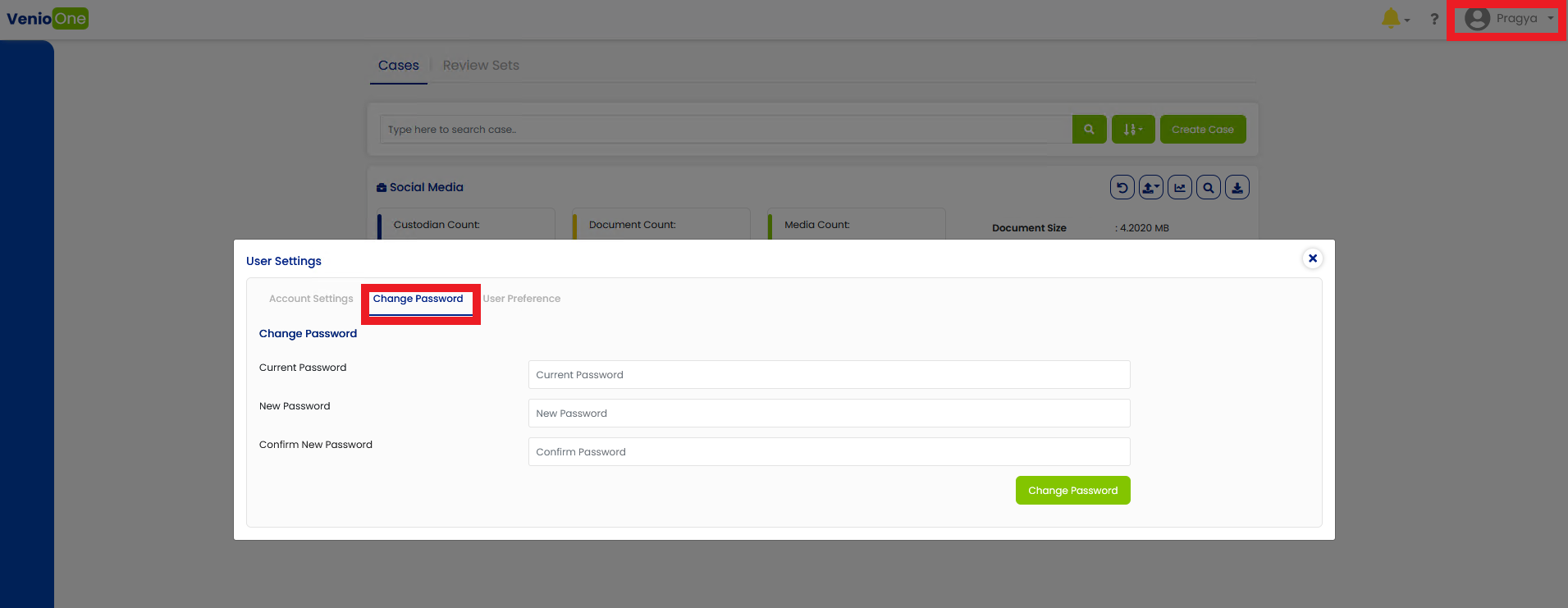Click the Create Case button
Viewport: 1568px width, 608px height.
pos(1203,129)
